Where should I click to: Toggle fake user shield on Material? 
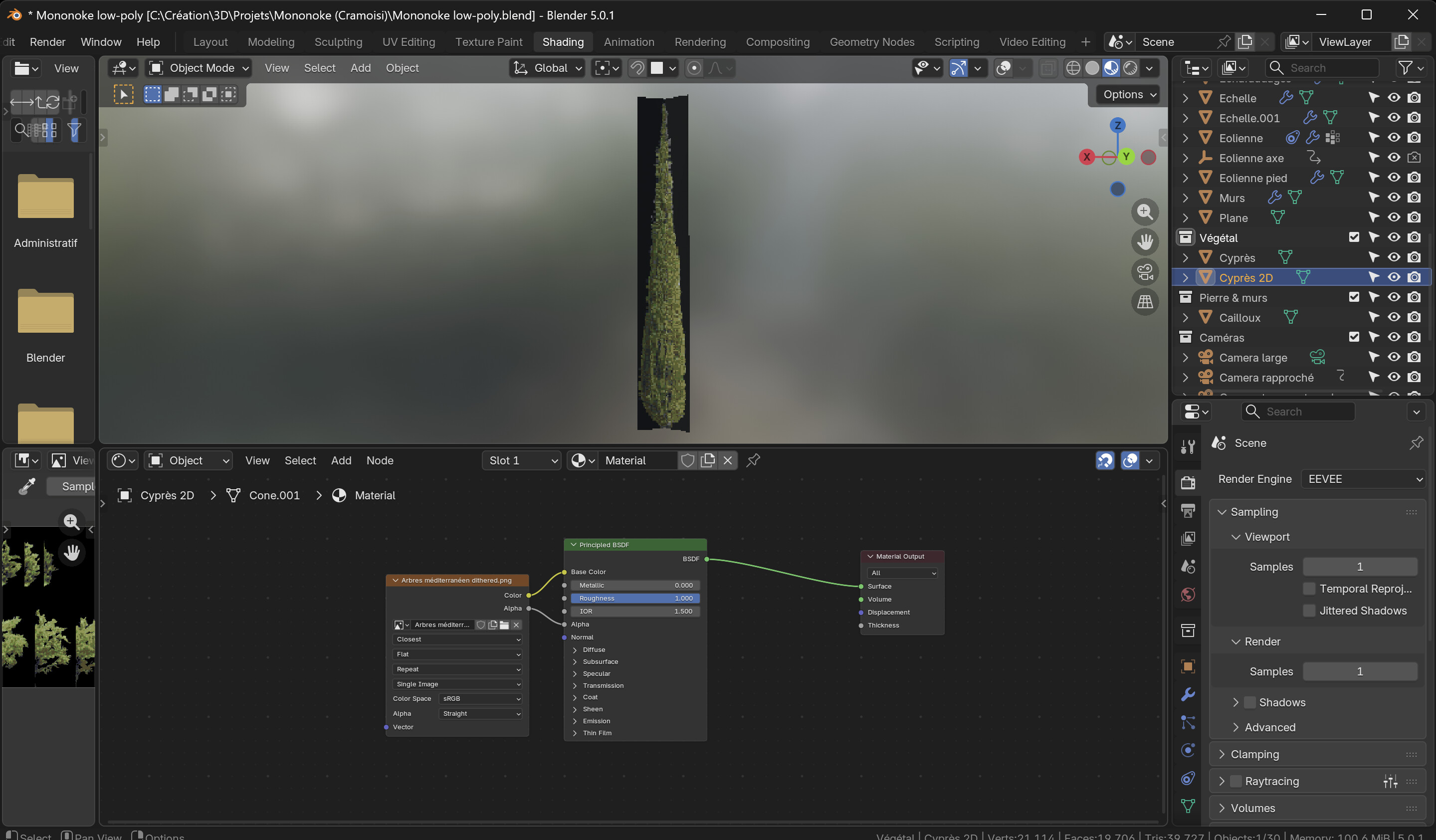point(688,460)
